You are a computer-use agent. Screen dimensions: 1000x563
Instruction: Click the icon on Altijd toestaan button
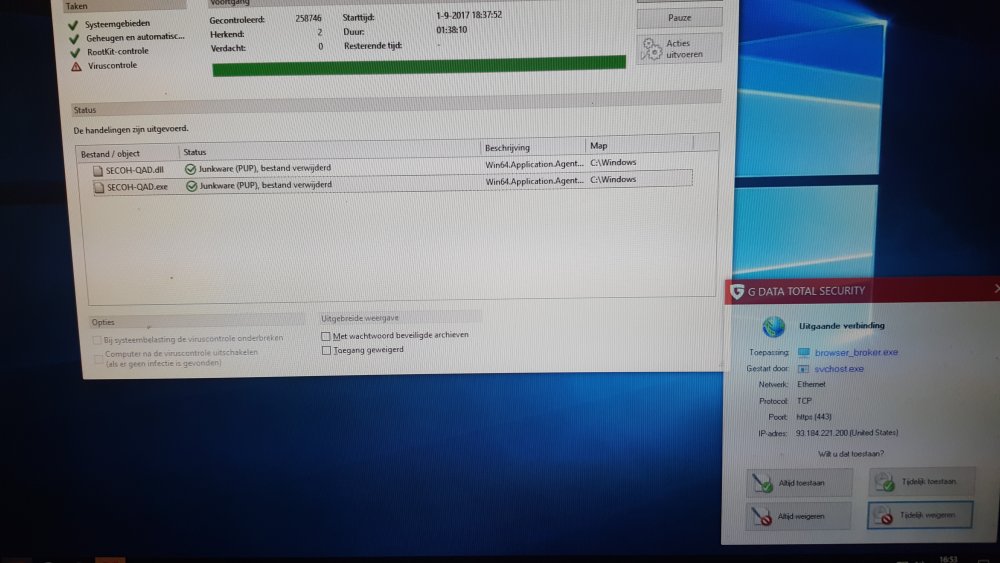coord(763,483)
